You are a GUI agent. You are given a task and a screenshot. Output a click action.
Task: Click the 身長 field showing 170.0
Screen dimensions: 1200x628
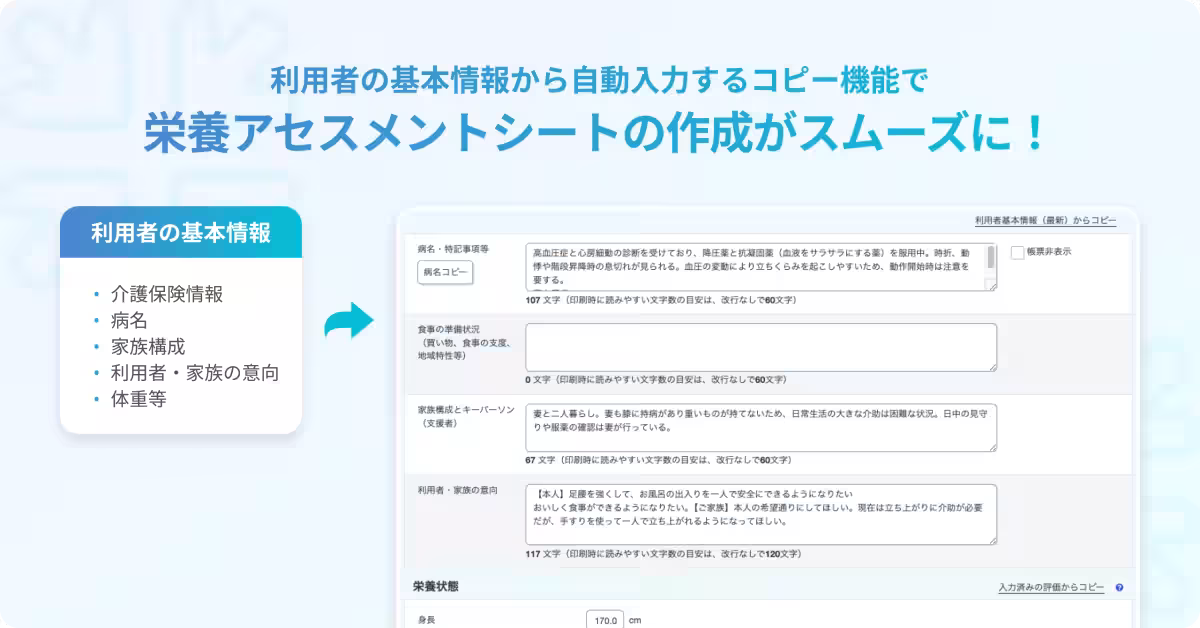pos(605,620)
